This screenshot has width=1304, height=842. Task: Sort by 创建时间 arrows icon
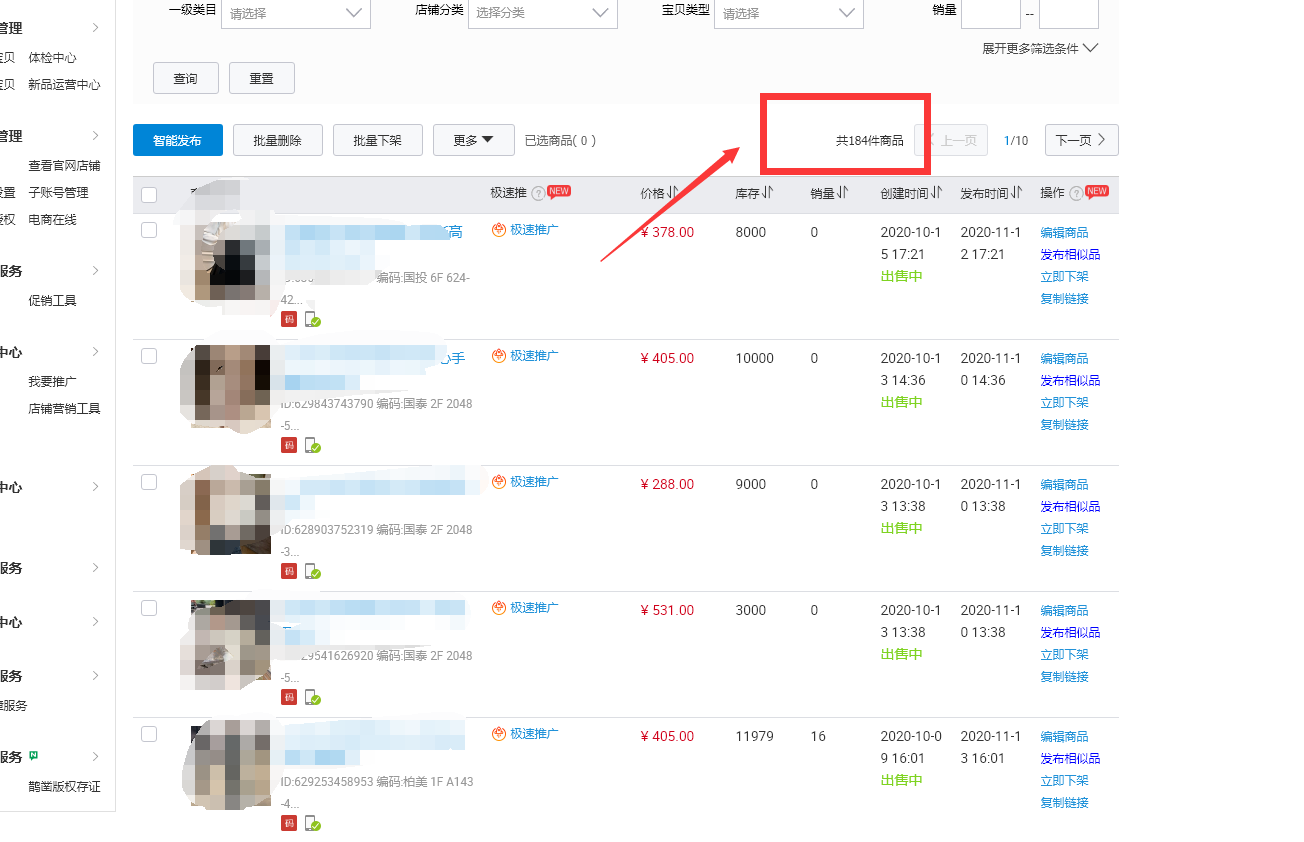(937, 193)
